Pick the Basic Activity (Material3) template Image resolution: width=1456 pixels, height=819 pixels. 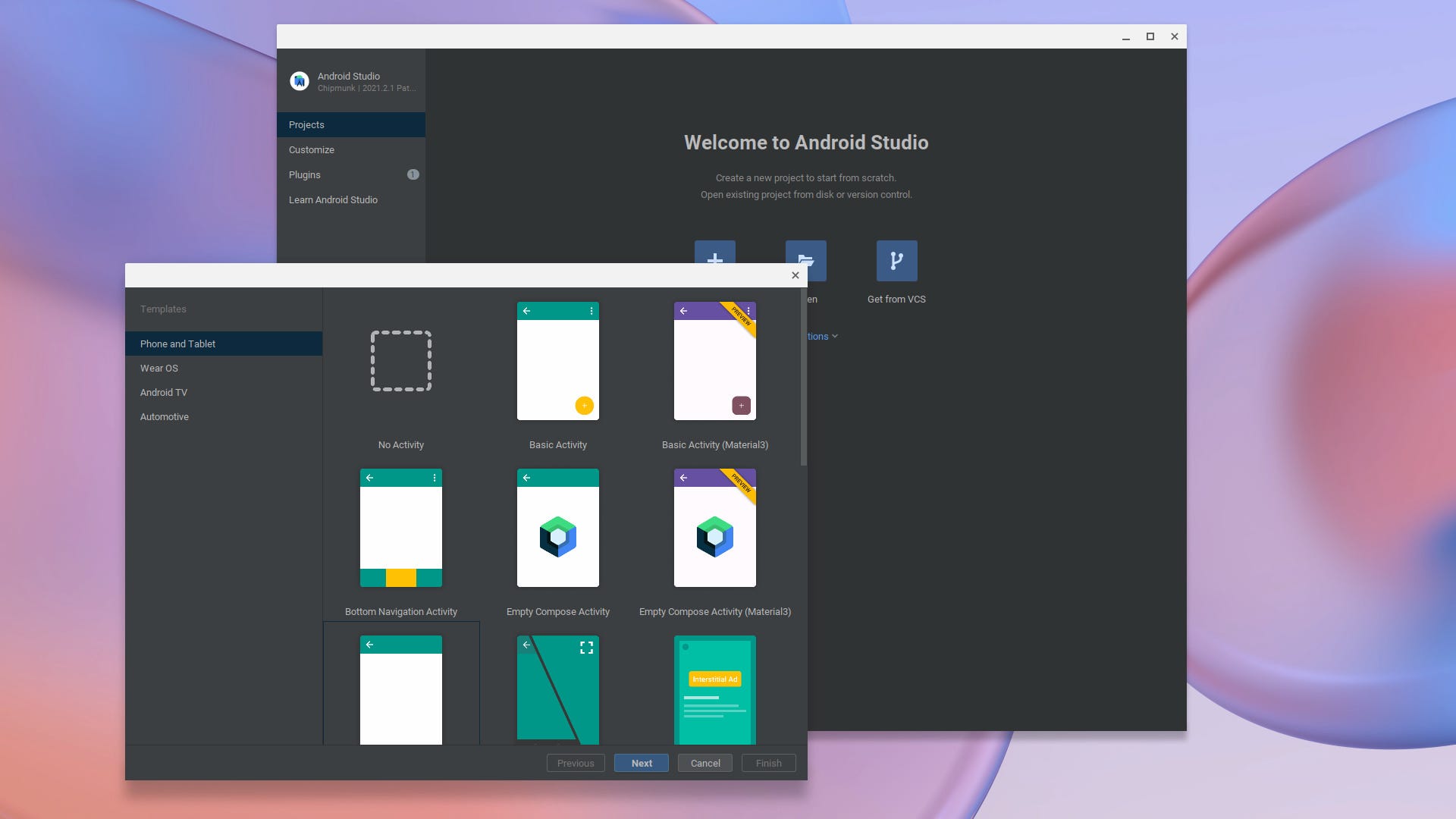tap(715, 361)
